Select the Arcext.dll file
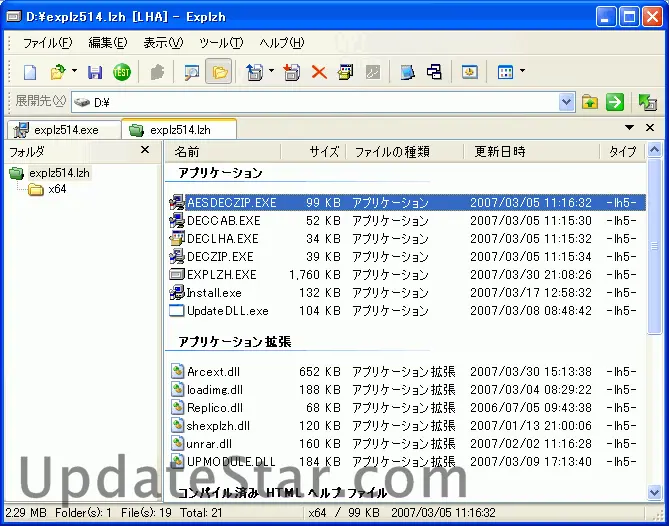The image size is (669, 526). click(213, 372)
